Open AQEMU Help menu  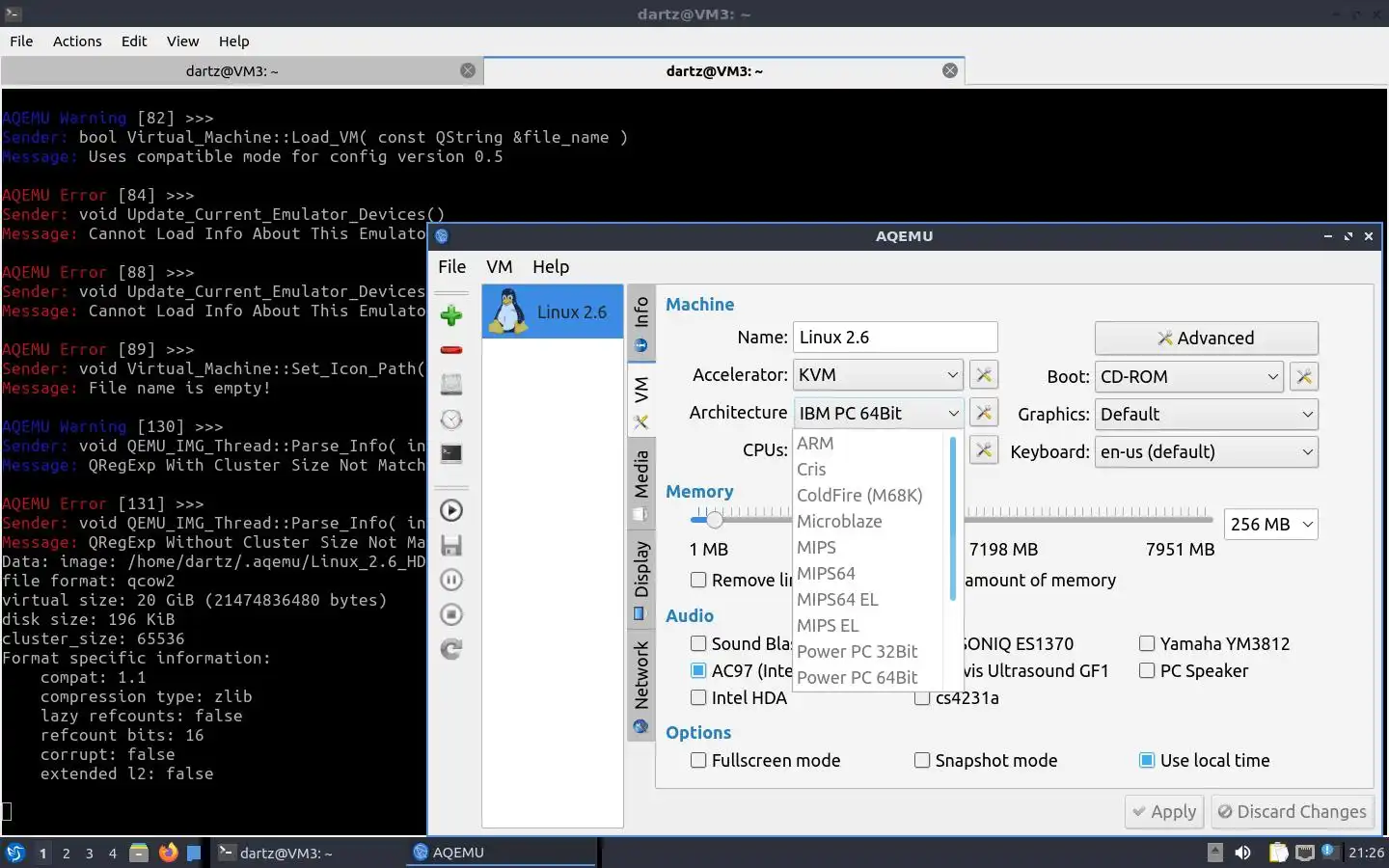551,267
